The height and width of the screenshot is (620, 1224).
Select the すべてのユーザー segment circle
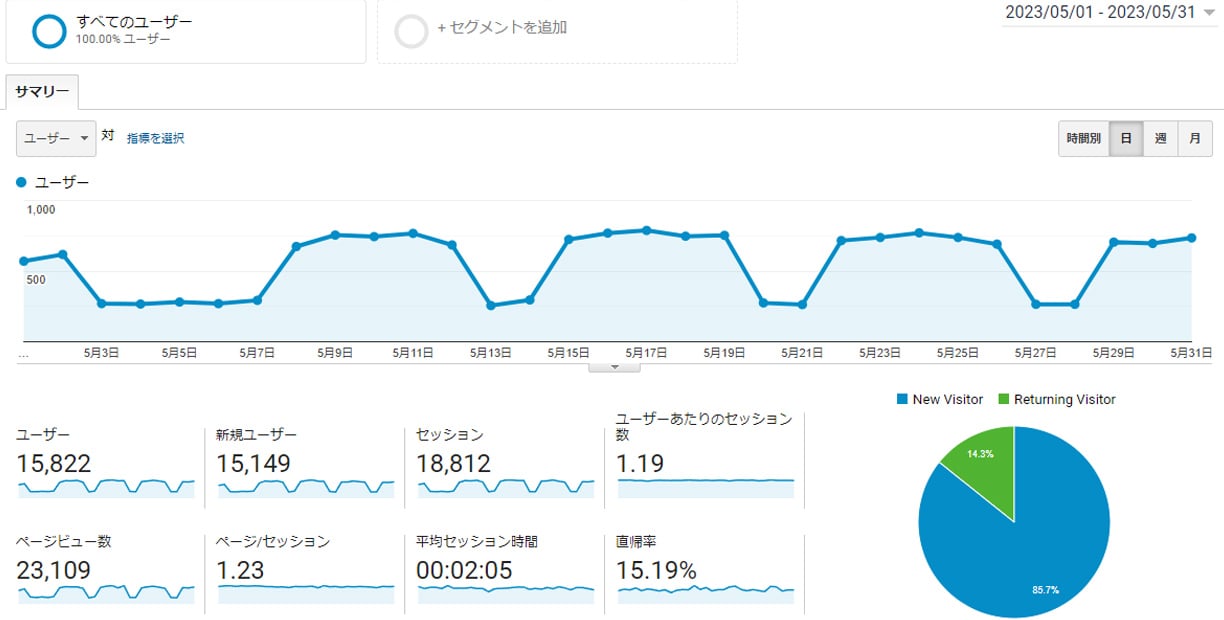[x=47, y=27]
